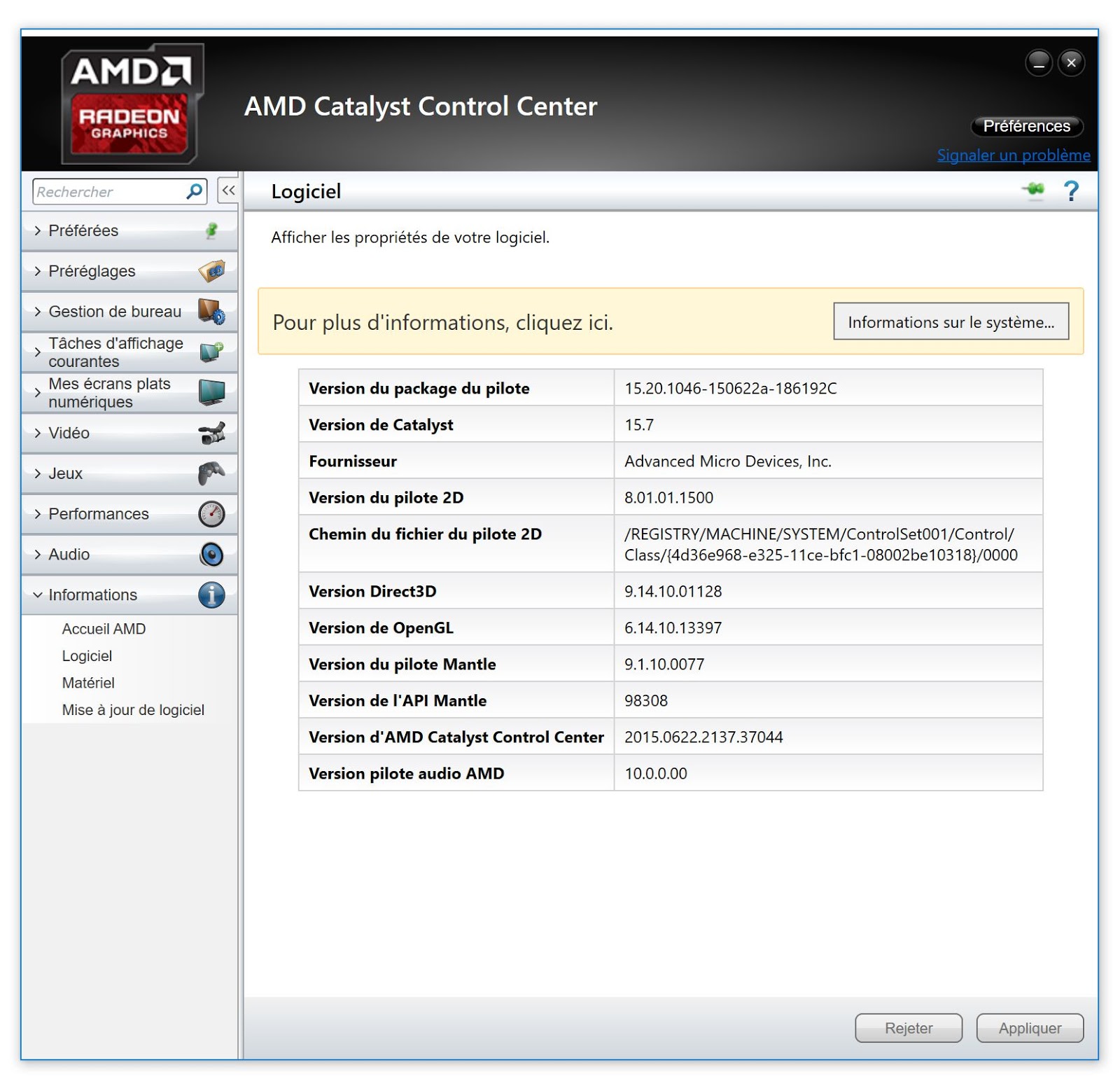The image size is (1120, 1082).
Task: Click the Mantle driver version 9.1.10.0077
Action: (x=664, y=665)
